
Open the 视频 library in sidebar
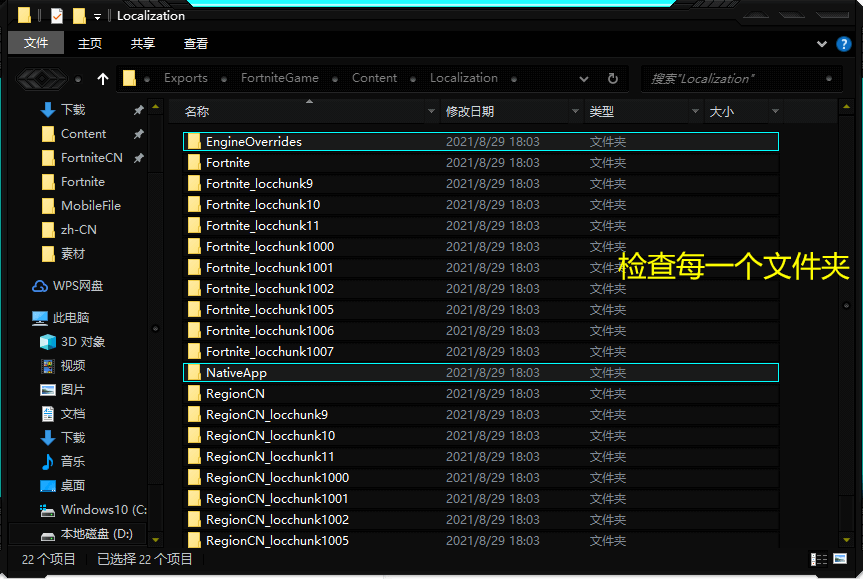click(x=64, y=365)
